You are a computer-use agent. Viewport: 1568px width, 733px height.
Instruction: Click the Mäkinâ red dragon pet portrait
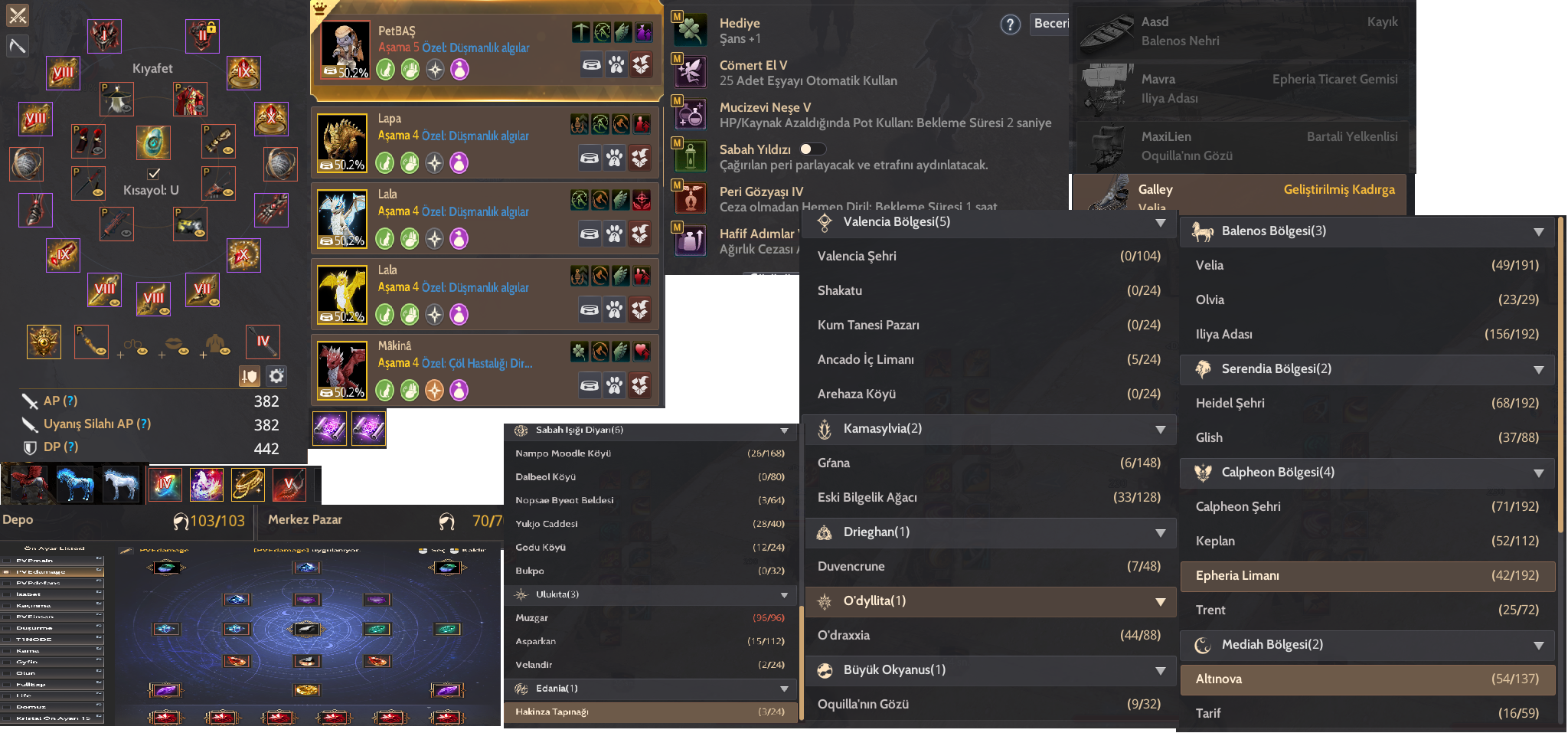pos(342,369)
